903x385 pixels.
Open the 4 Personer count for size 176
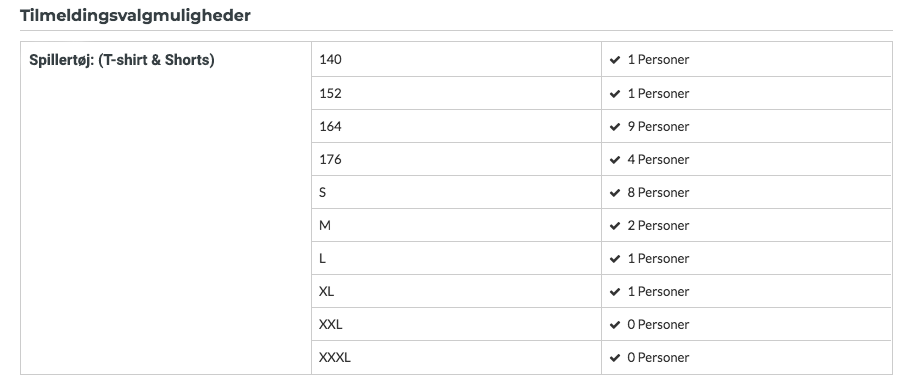[658, 159]
